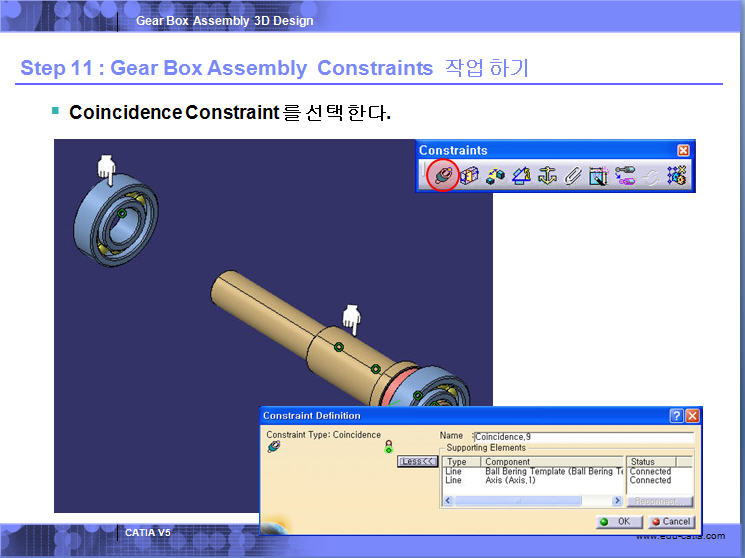
Task: Open help in Constraint Definition dialog
Action: (x=677, y=416)
